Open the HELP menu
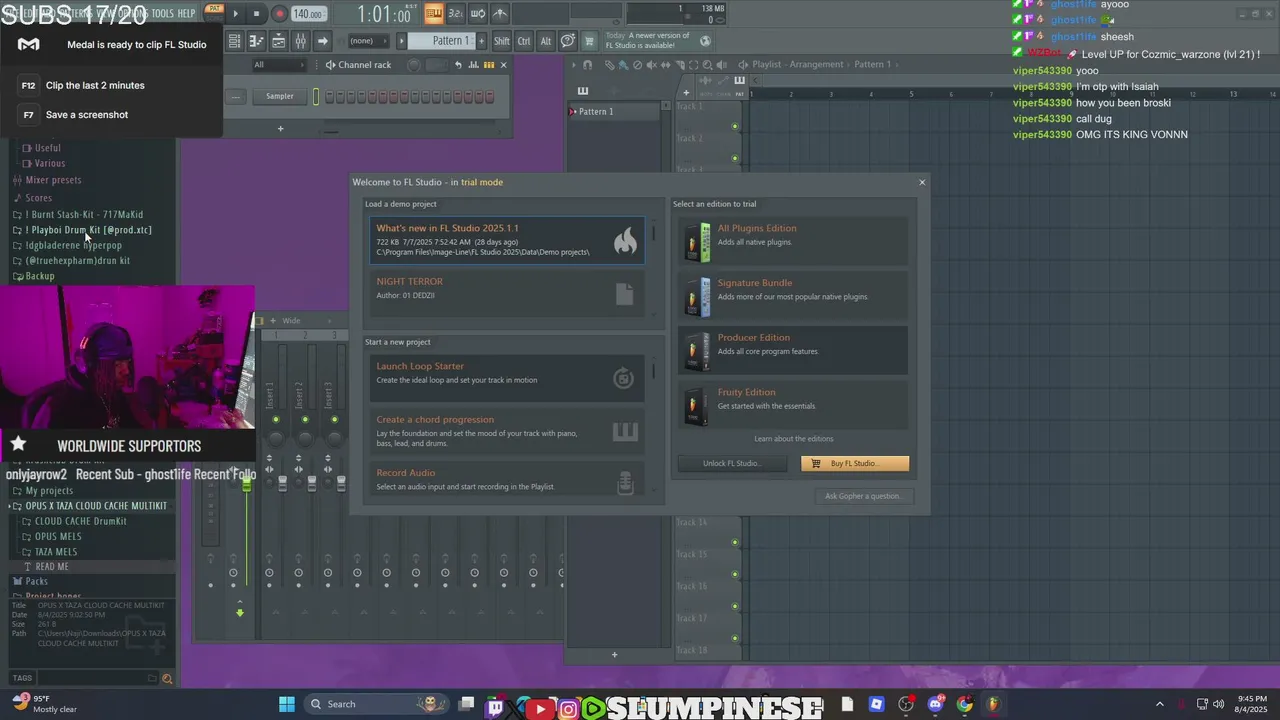Screen dimensions: 1280x720 (x=187, y=13)
